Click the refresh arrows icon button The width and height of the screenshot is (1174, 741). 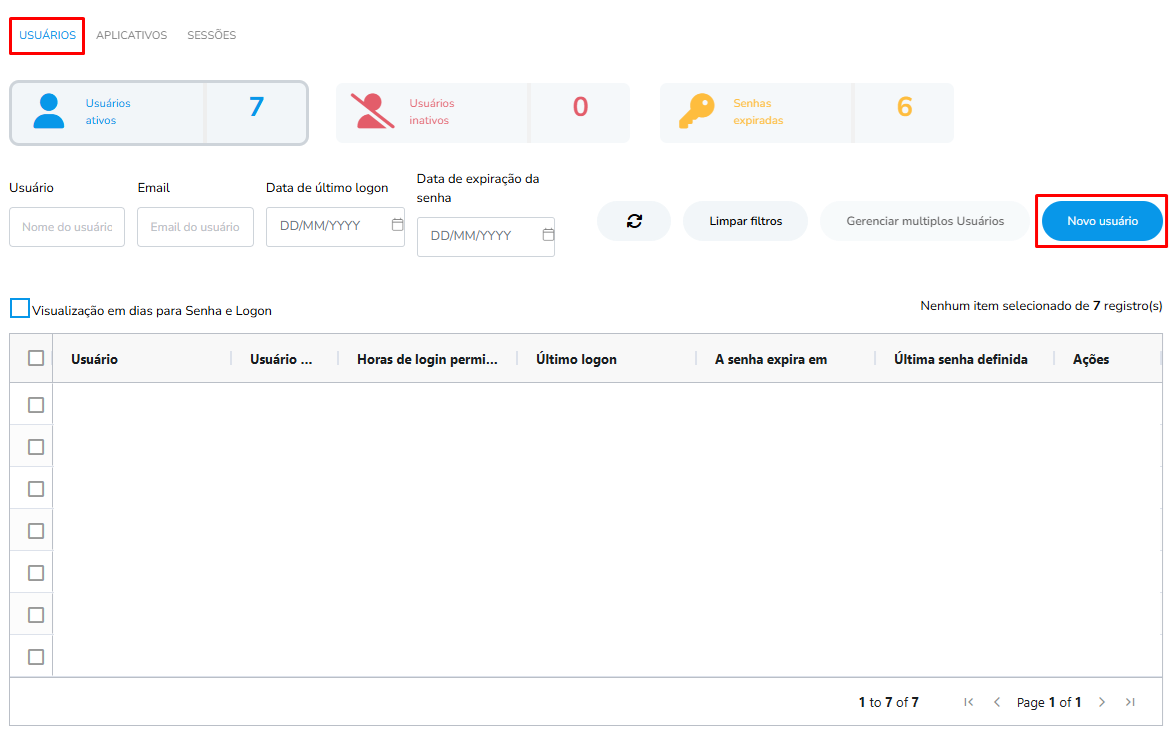coord(634,221)
